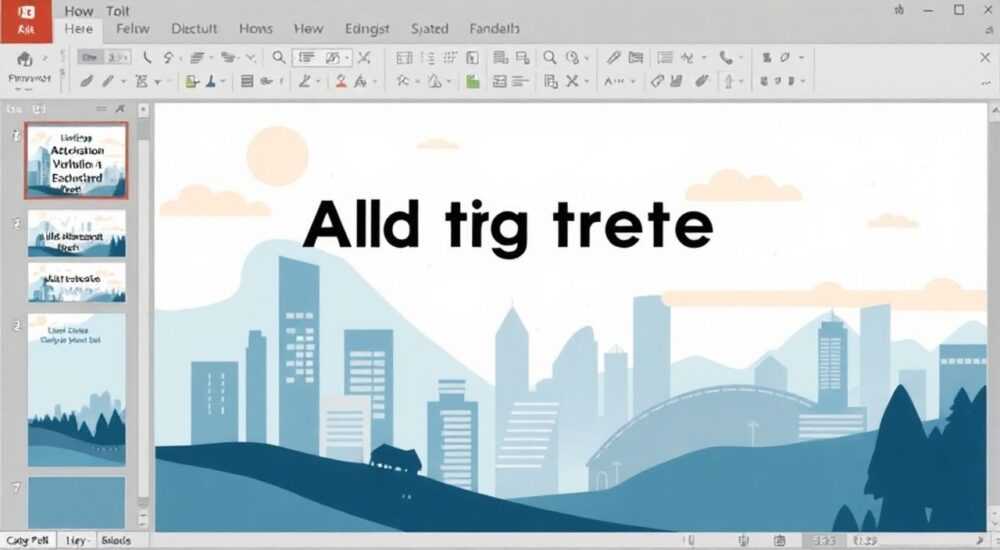Open the "Felow" ribbon tab

(x=133, y=29)
